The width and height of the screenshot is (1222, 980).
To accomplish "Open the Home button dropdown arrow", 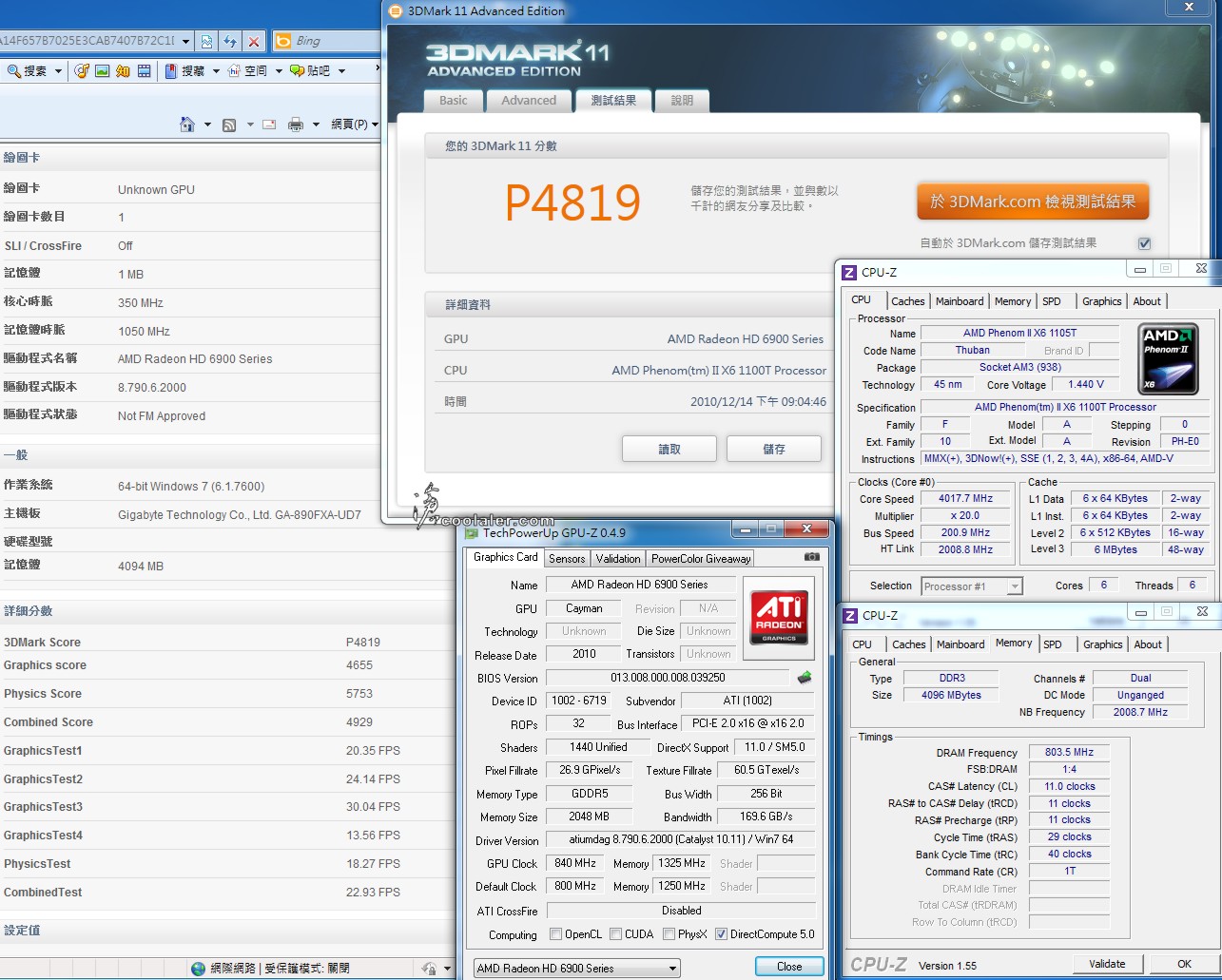I will click(x=207, y=125).
